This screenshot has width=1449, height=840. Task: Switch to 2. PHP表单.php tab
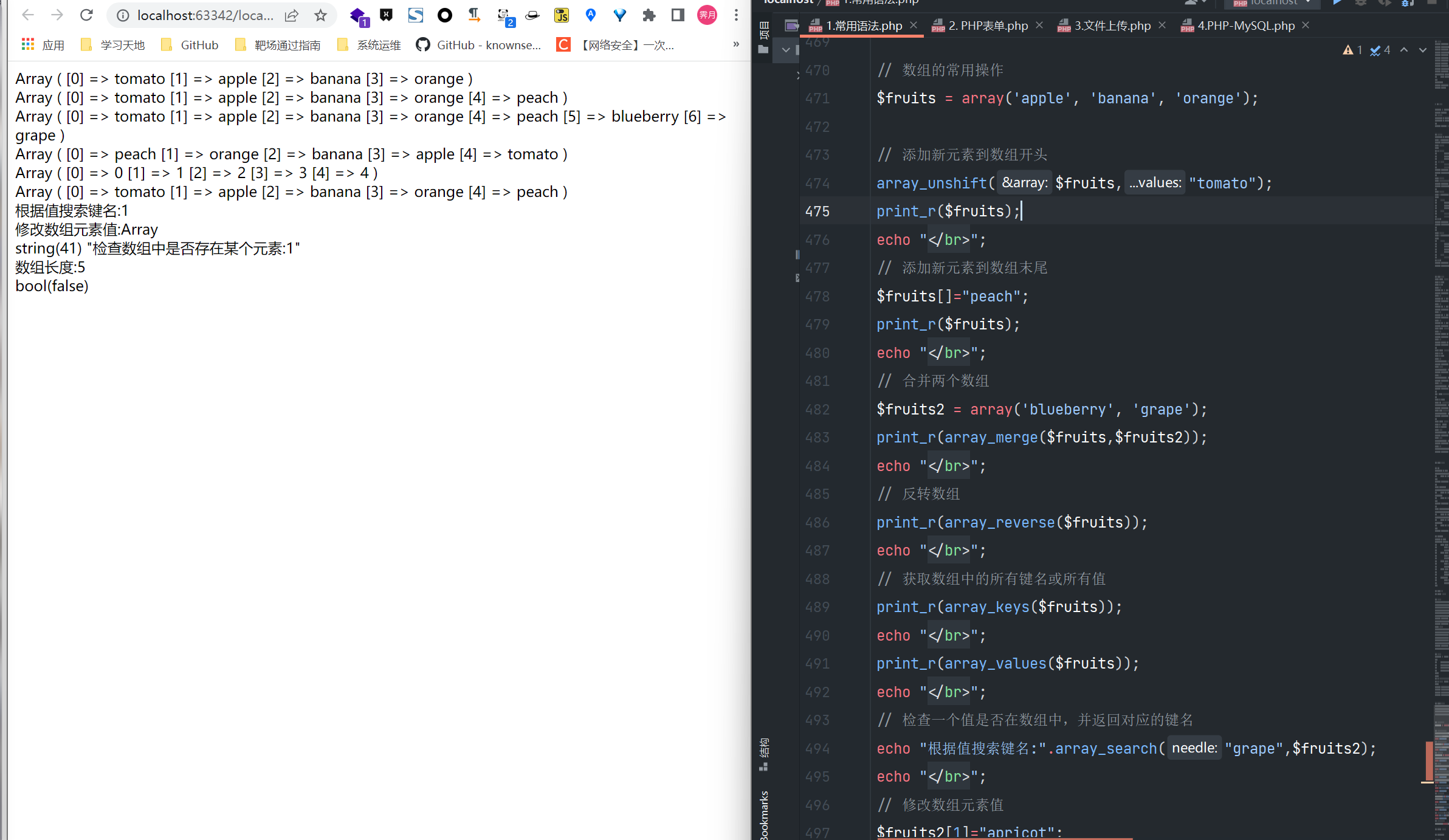(988, 26)
